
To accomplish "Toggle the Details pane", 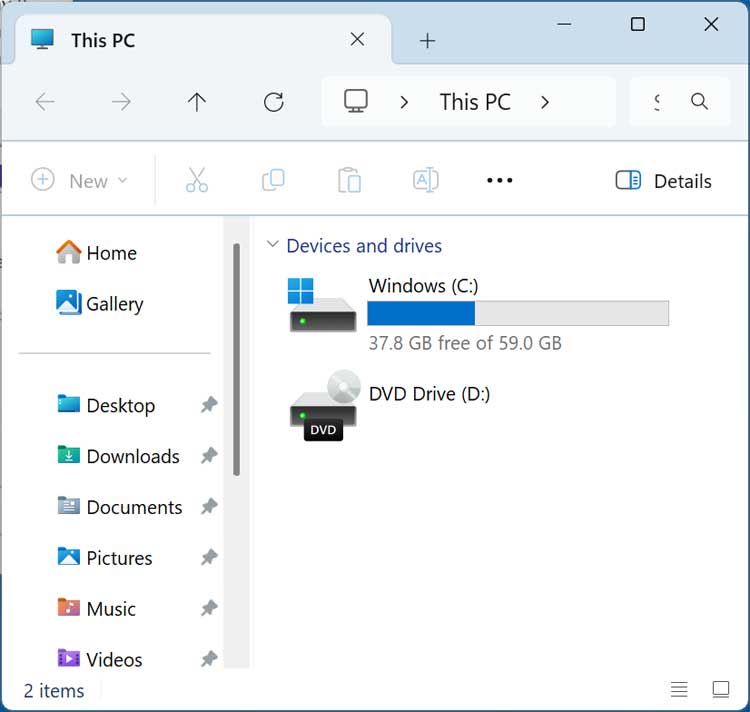I will (663, 181).
